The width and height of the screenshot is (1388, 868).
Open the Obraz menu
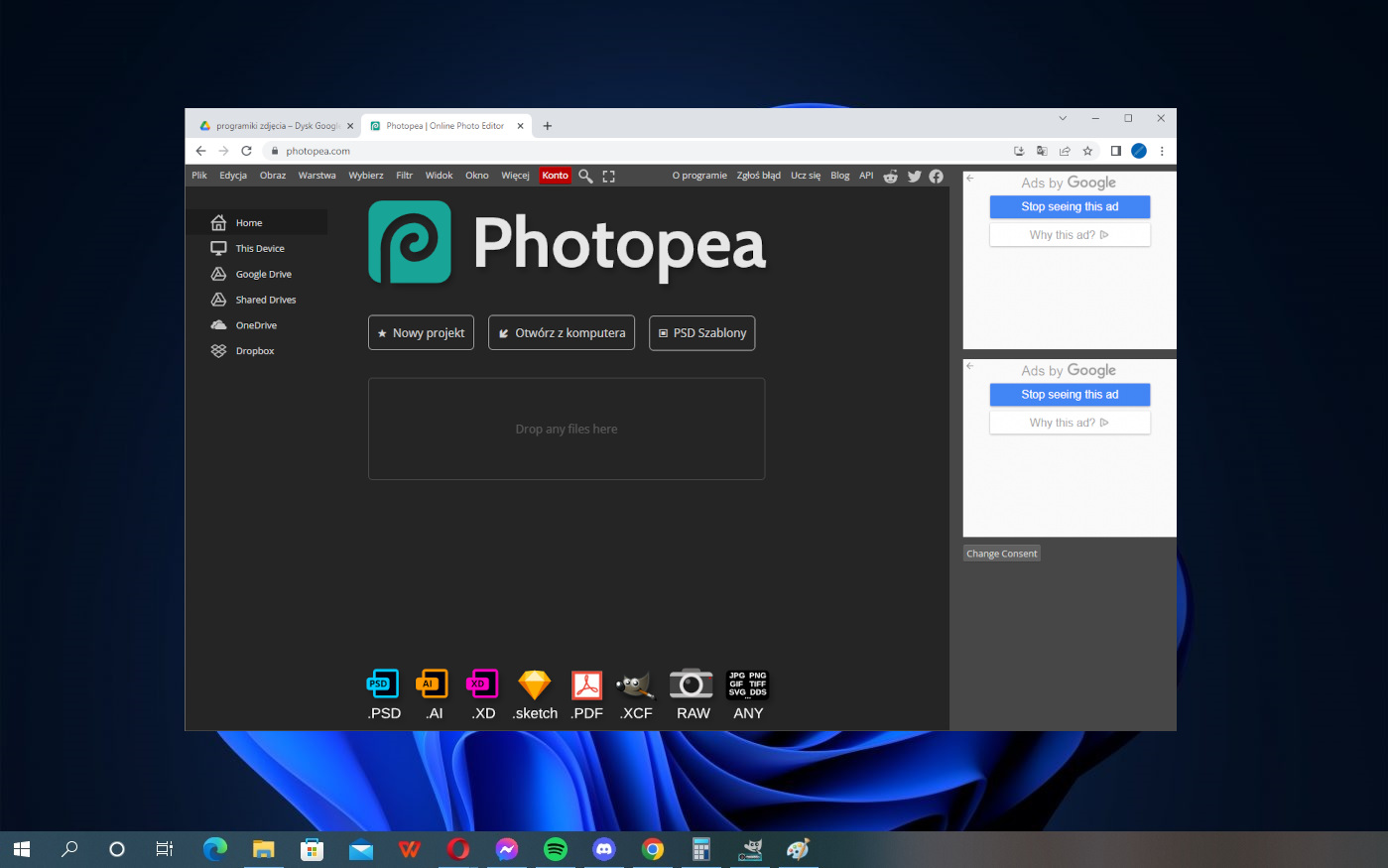[x=273, y=176]
